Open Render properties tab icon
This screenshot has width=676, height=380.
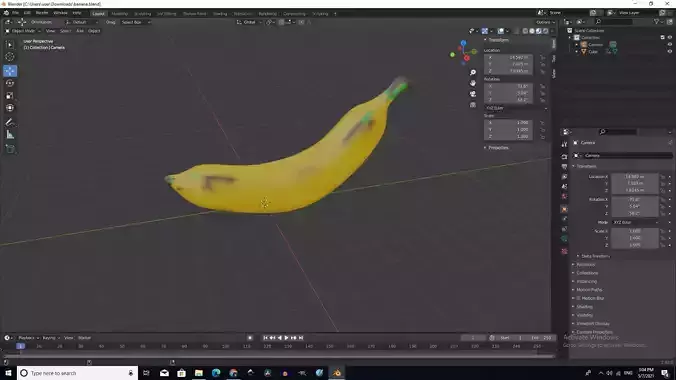click(564, 156)
